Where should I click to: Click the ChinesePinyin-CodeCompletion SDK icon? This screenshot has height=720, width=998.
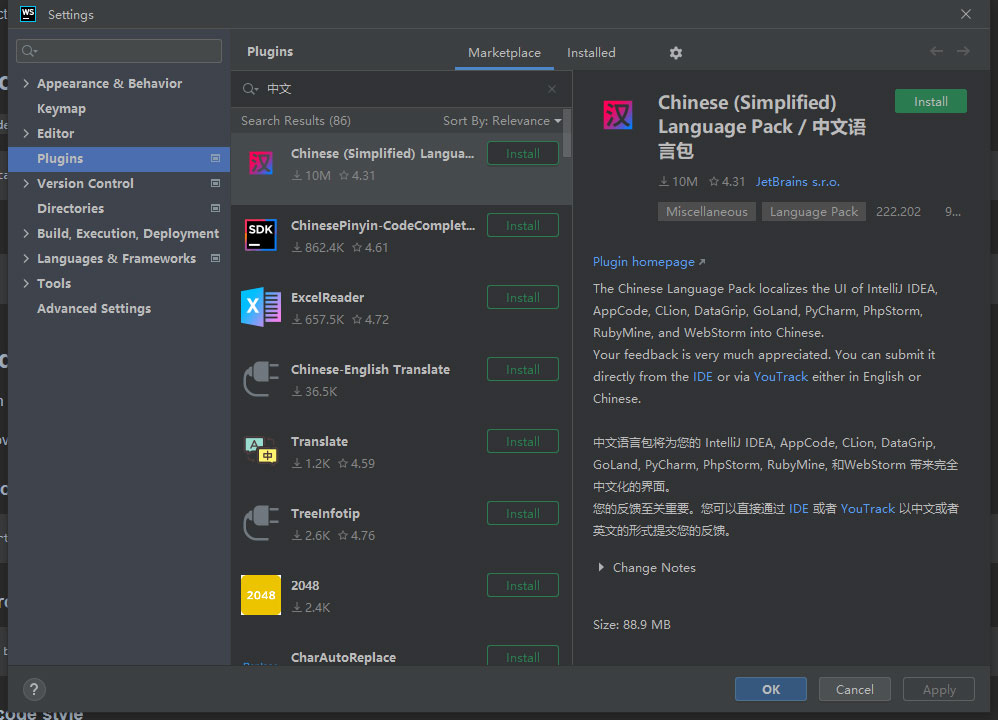pos(260,235)
